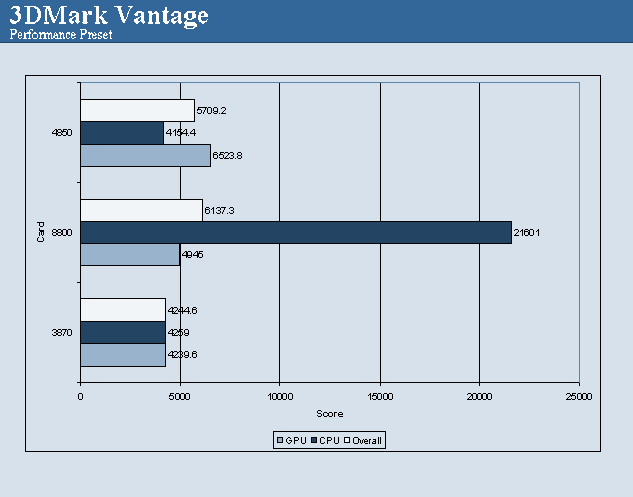The height and width of the screenshot is (497, 633).
Task: Click the GPU legend swatch
Action: (x=280, y=440)
